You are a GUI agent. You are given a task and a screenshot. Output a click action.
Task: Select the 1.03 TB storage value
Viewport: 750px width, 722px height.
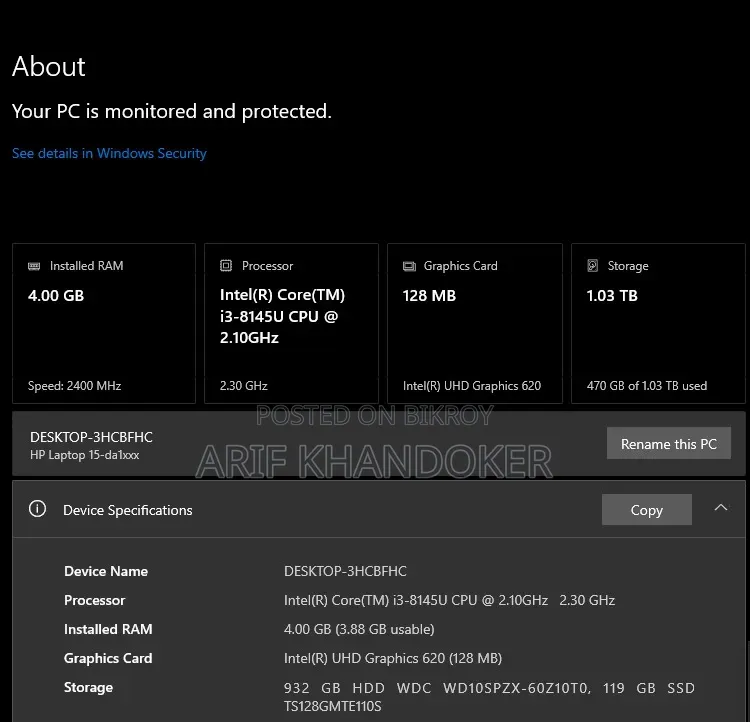[x=612, y=296]
